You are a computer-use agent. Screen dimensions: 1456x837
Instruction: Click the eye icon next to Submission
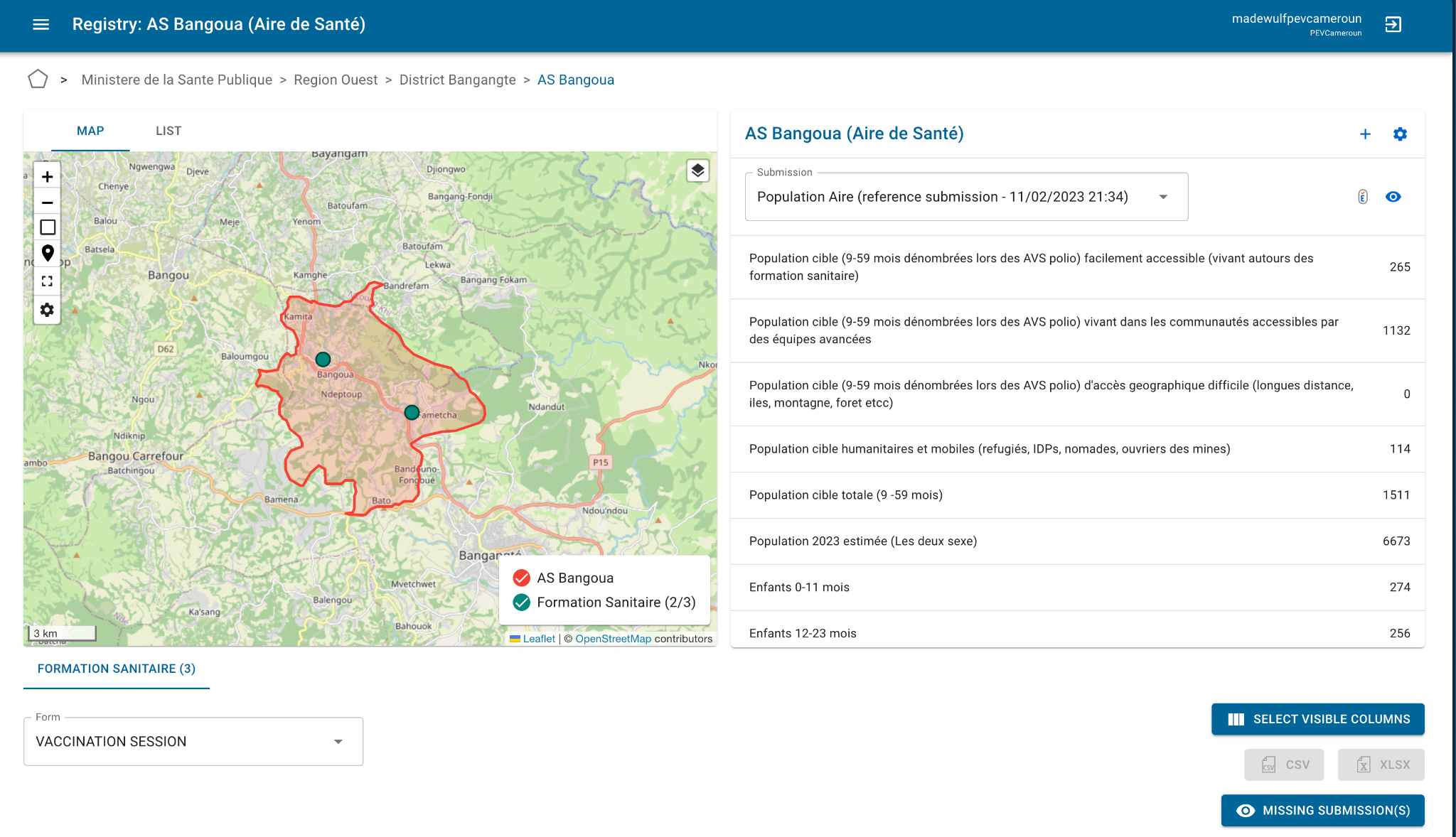(x=1393, y=197)
